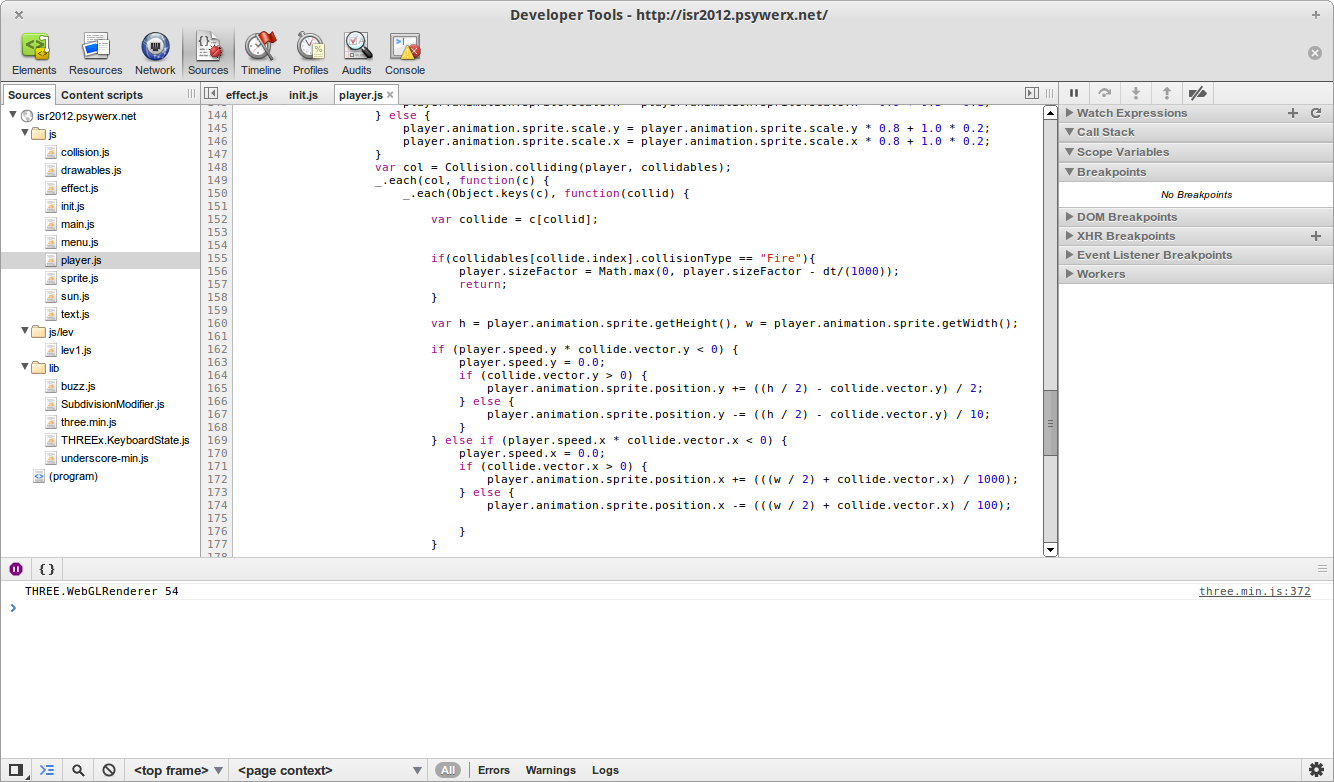The height and width of the screenshot is (782, 1334).
Task: Open THREEx.KeyboardState.js in the file tree
Action: (x=124, y=440)
